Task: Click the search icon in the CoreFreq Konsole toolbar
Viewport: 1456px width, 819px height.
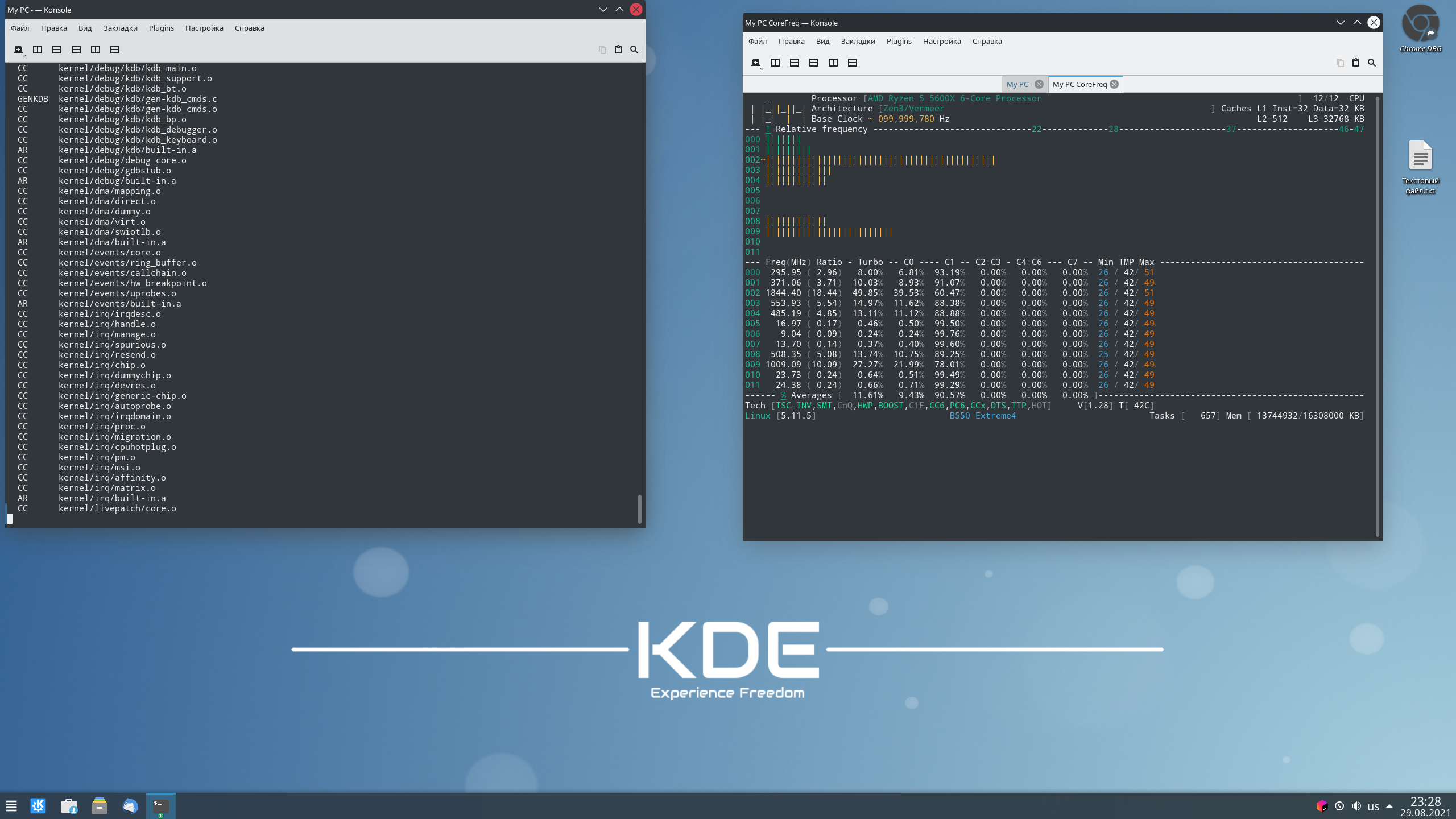Action: click(1371, 63)
